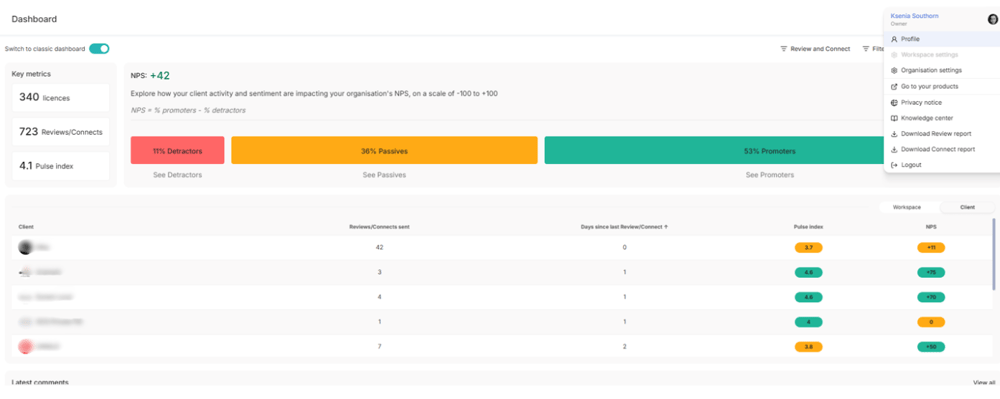
Task: Click the 340 licences metric card
Action: point(61,98)
